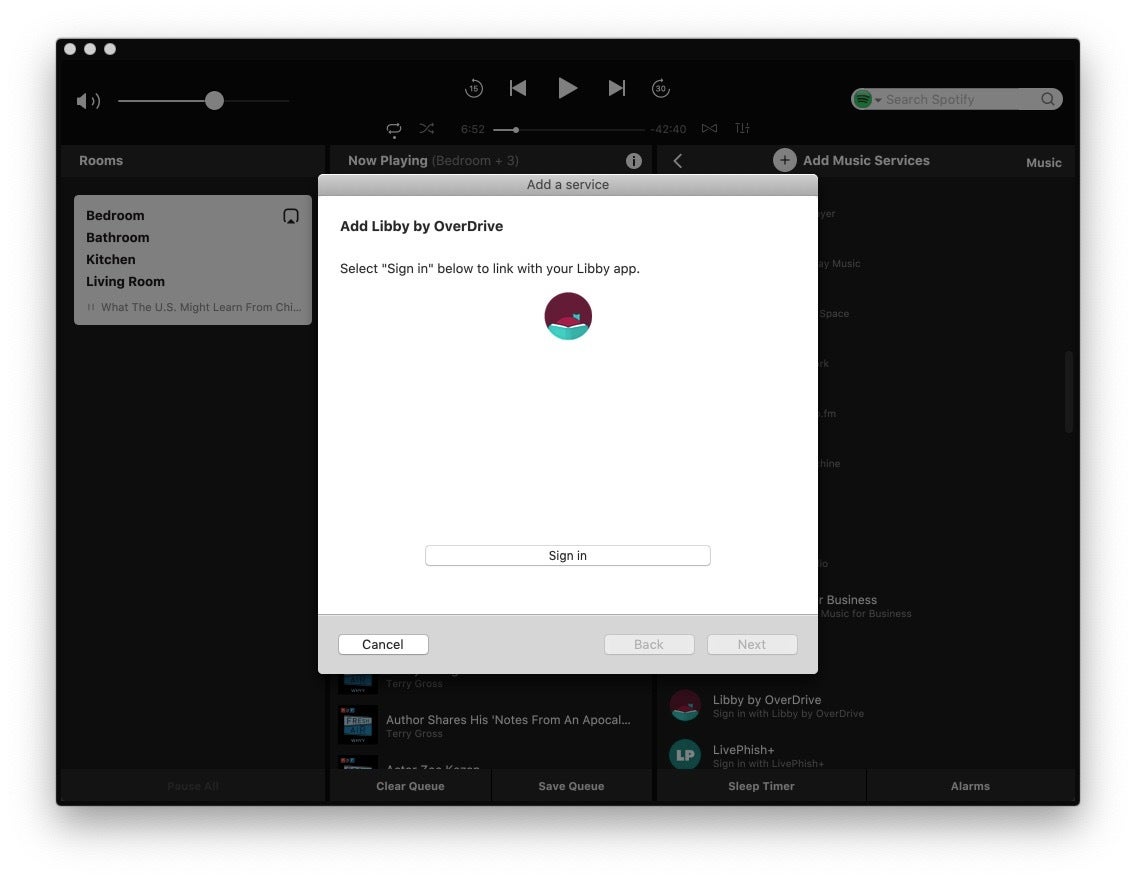The height and width of the screenshot is (880, 1136).
Task: Click the Sign in button
Action: tap(567, 556)
